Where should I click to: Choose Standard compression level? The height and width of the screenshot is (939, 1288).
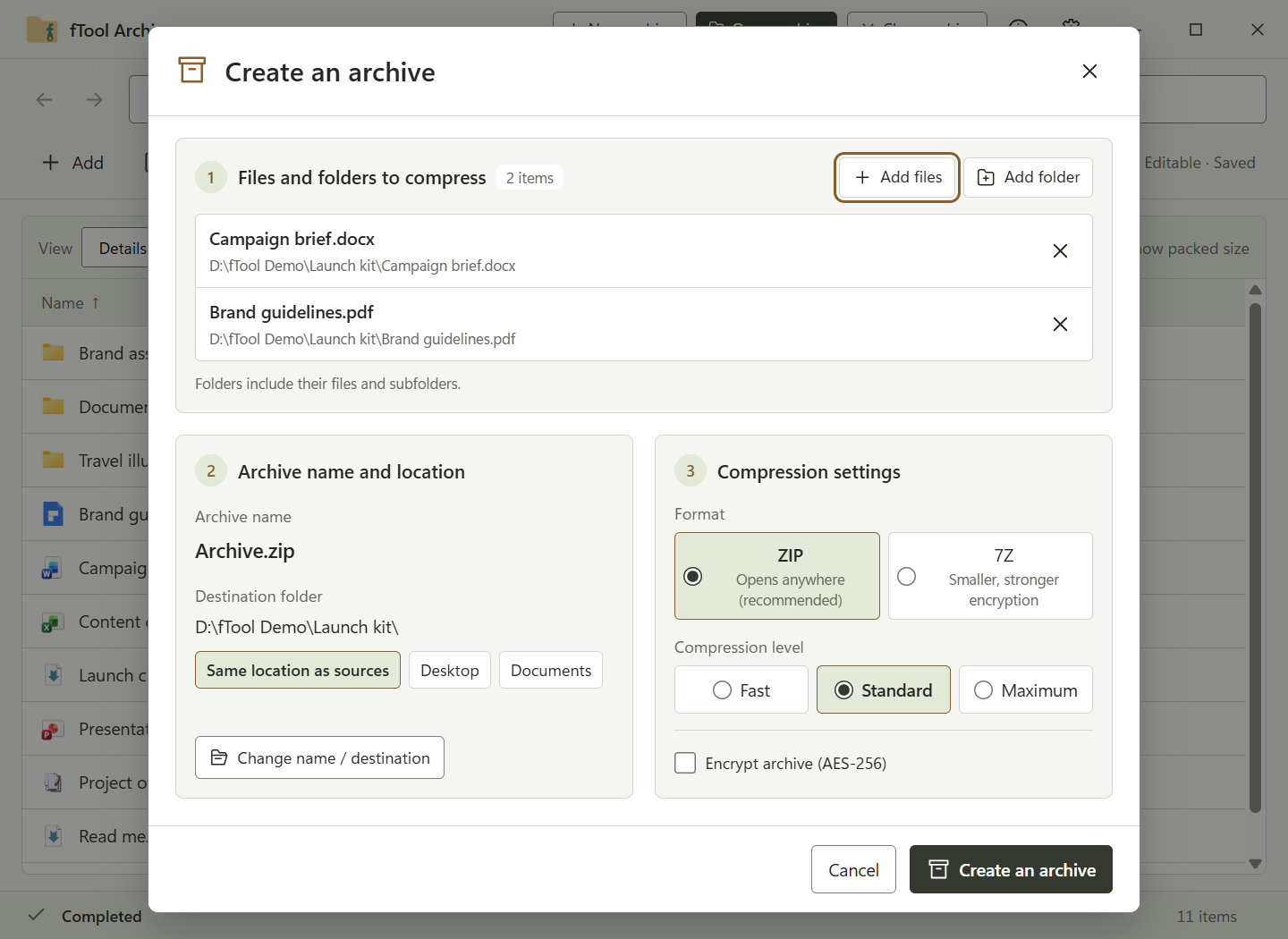(x=884, y=689)
